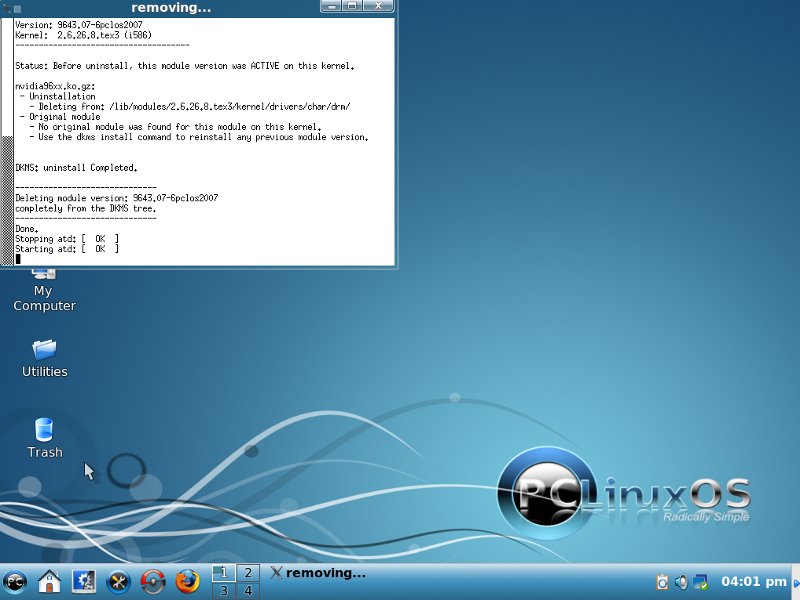Open the Klipper clipboard tray icon
Viewport: 800px width, 600px height.
662,582
